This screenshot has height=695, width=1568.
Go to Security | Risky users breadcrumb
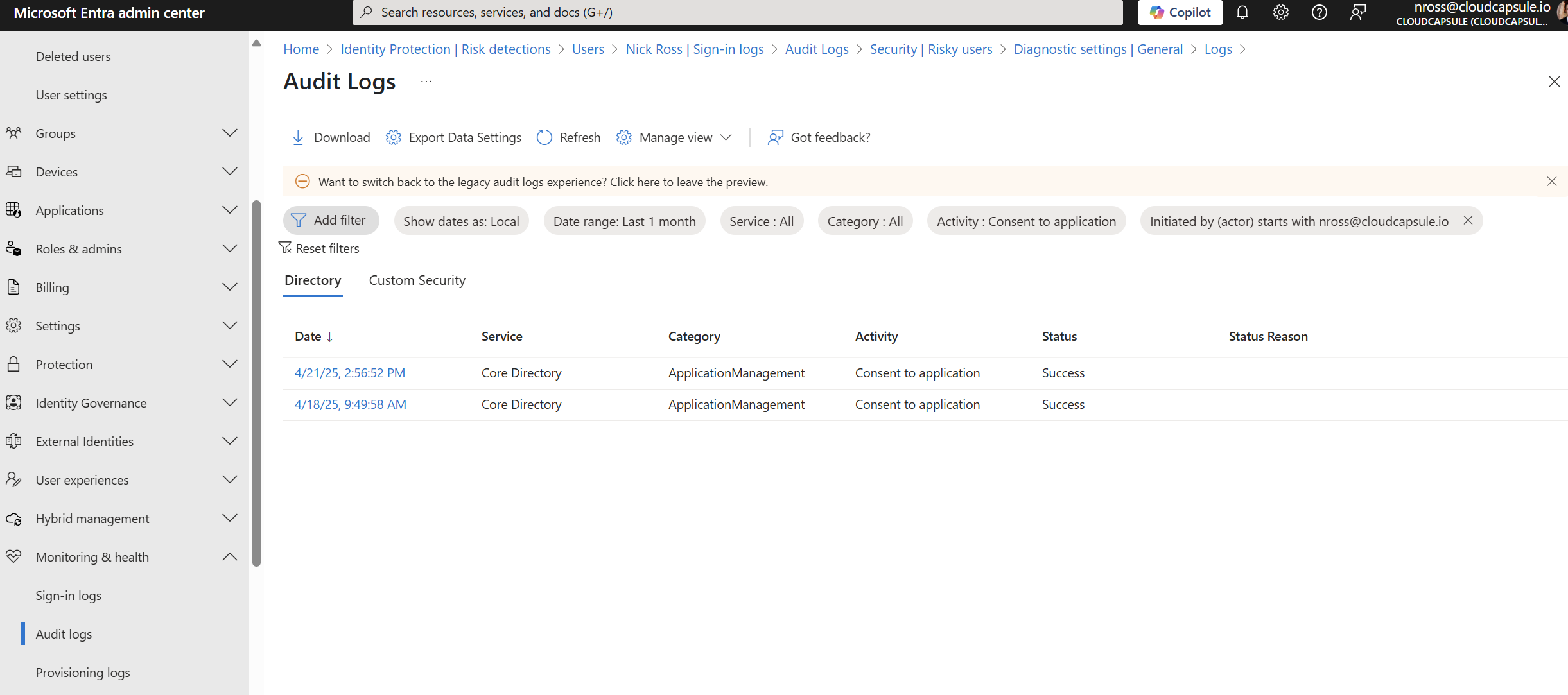click(931, 49)
